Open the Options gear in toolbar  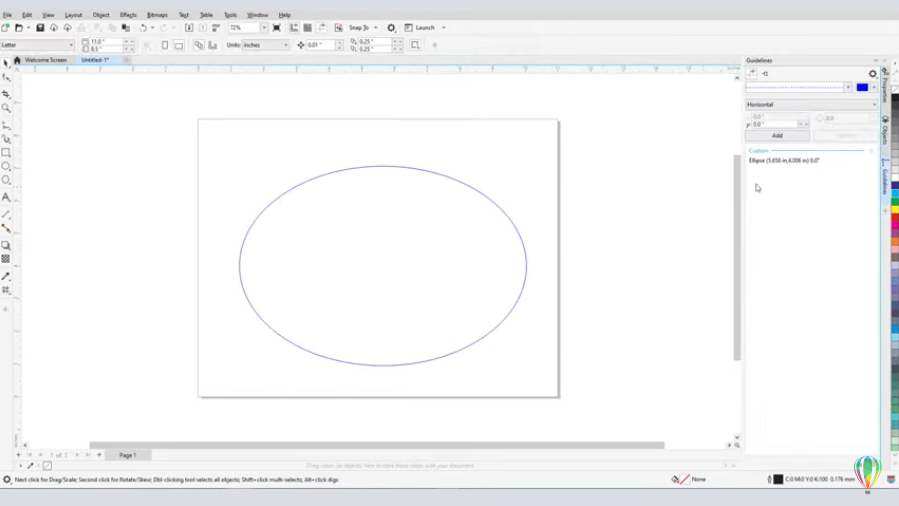coord(391,28)
